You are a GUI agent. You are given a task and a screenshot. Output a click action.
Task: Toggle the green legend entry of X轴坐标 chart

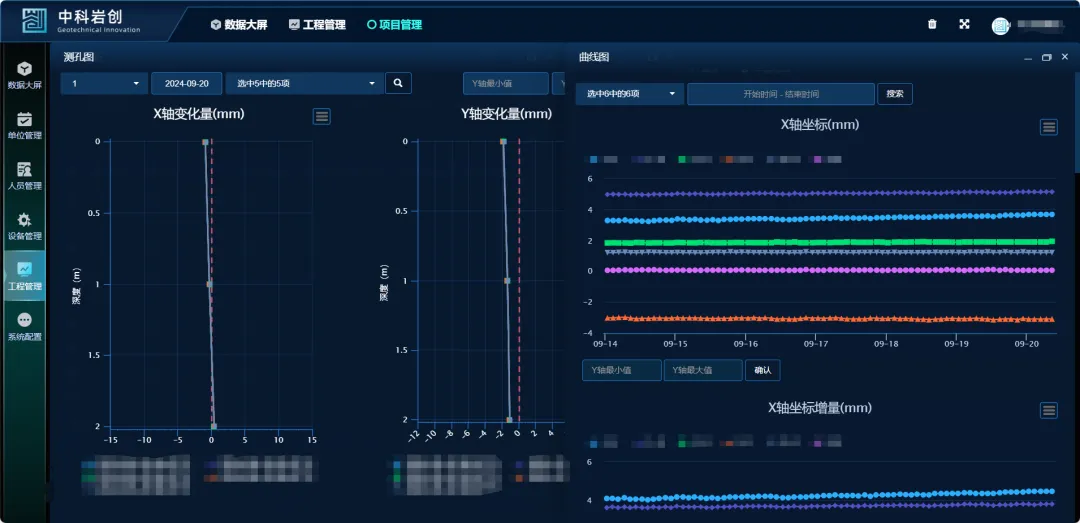[695, 159]
